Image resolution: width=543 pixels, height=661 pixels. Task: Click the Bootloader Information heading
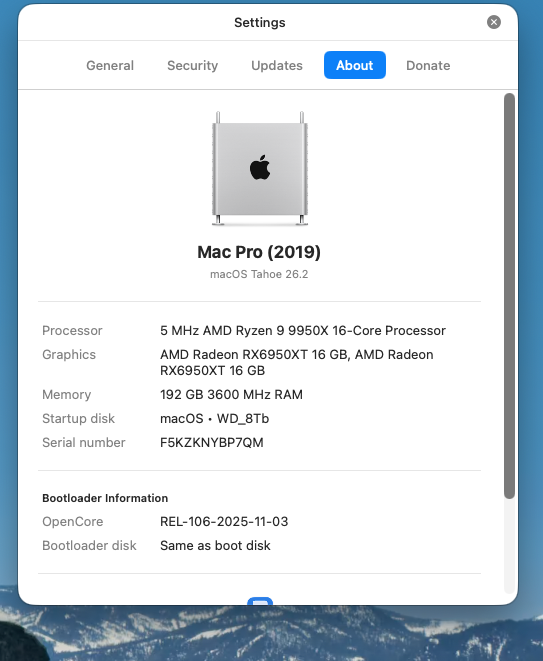click(x=105, y=498)
